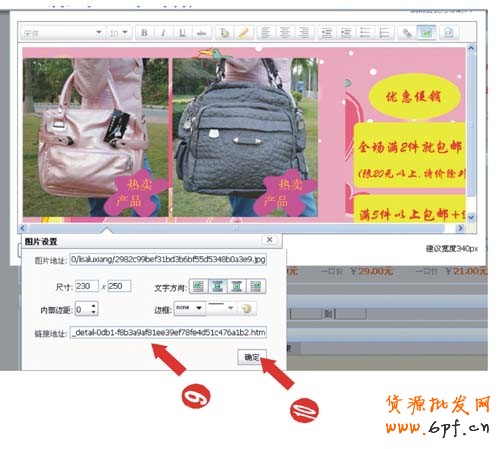Choose fourth text wrap direction option

point(256,286)
